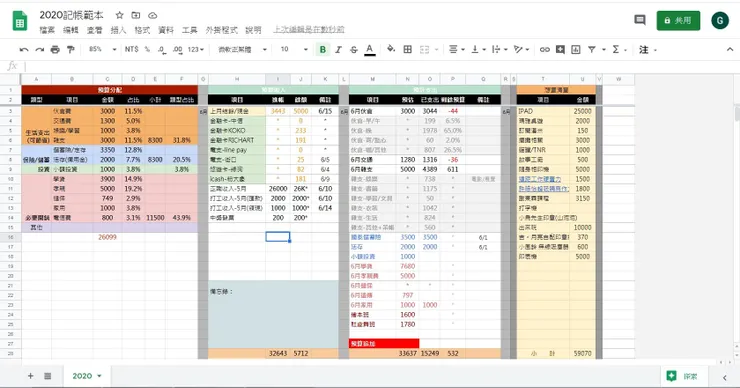Open the 編輯 menu
This screenshot has height=388, width=740.
tap(71, 30)
